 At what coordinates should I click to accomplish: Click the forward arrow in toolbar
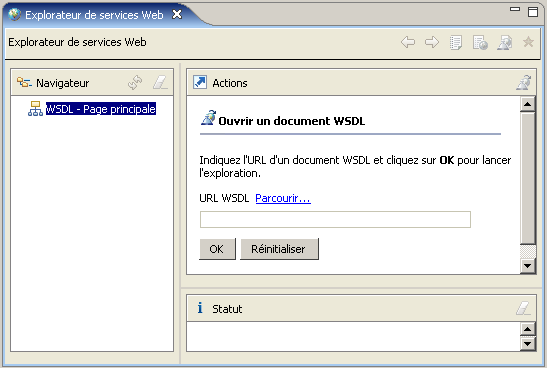click(432, 42)
